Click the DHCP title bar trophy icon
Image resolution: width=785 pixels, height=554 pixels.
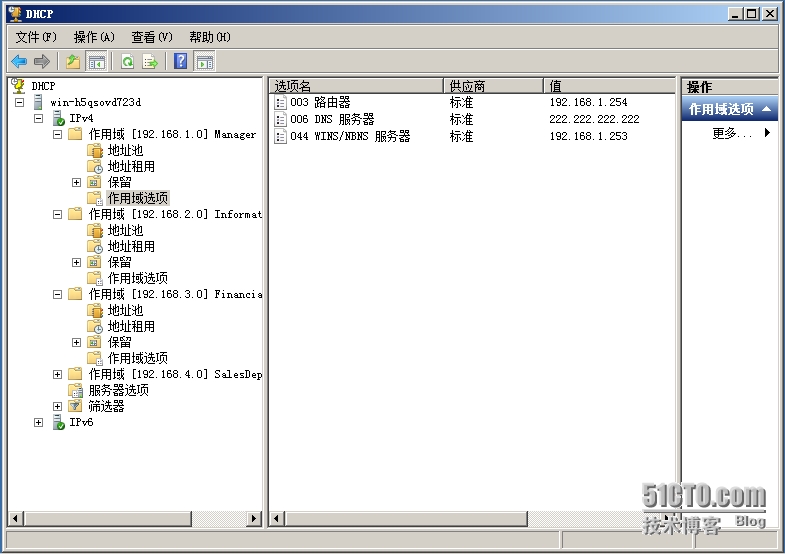[x=16, y=14]
